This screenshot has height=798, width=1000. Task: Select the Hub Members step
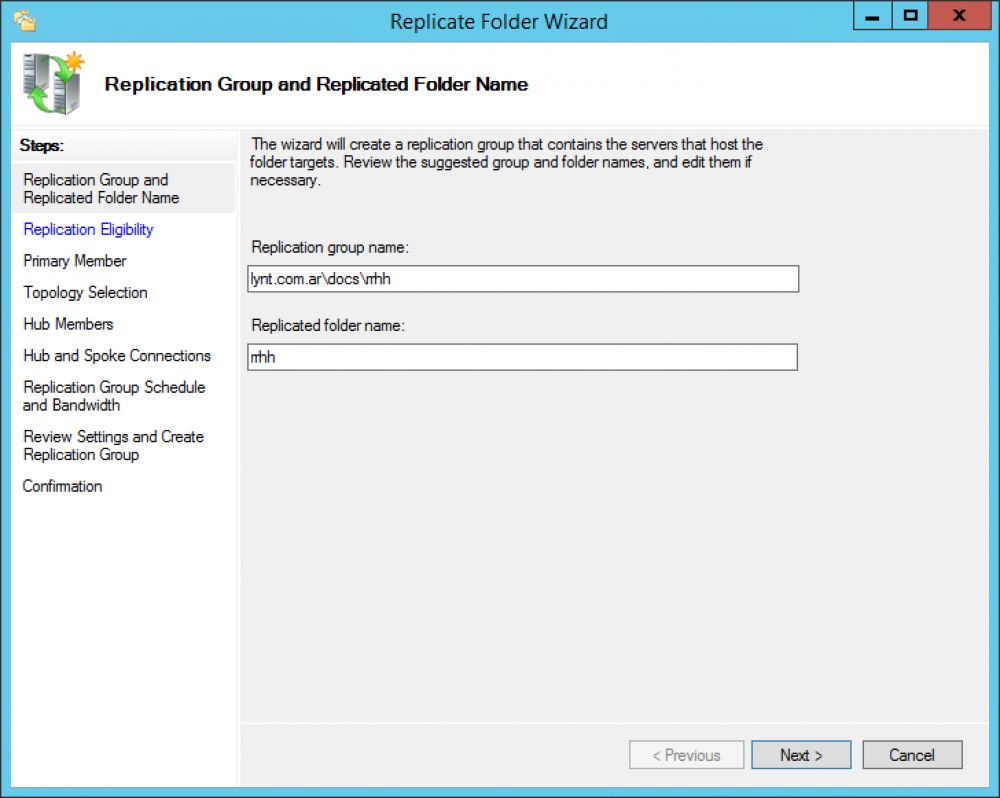[68, 324]
